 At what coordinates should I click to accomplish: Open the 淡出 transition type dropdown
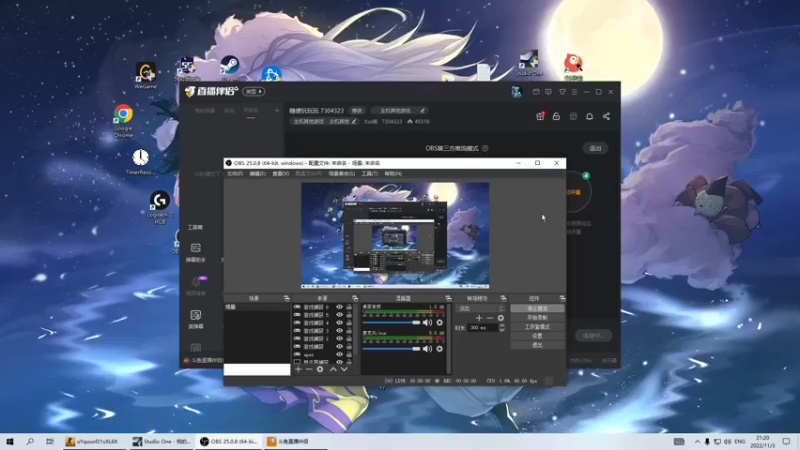click(481, 308)
